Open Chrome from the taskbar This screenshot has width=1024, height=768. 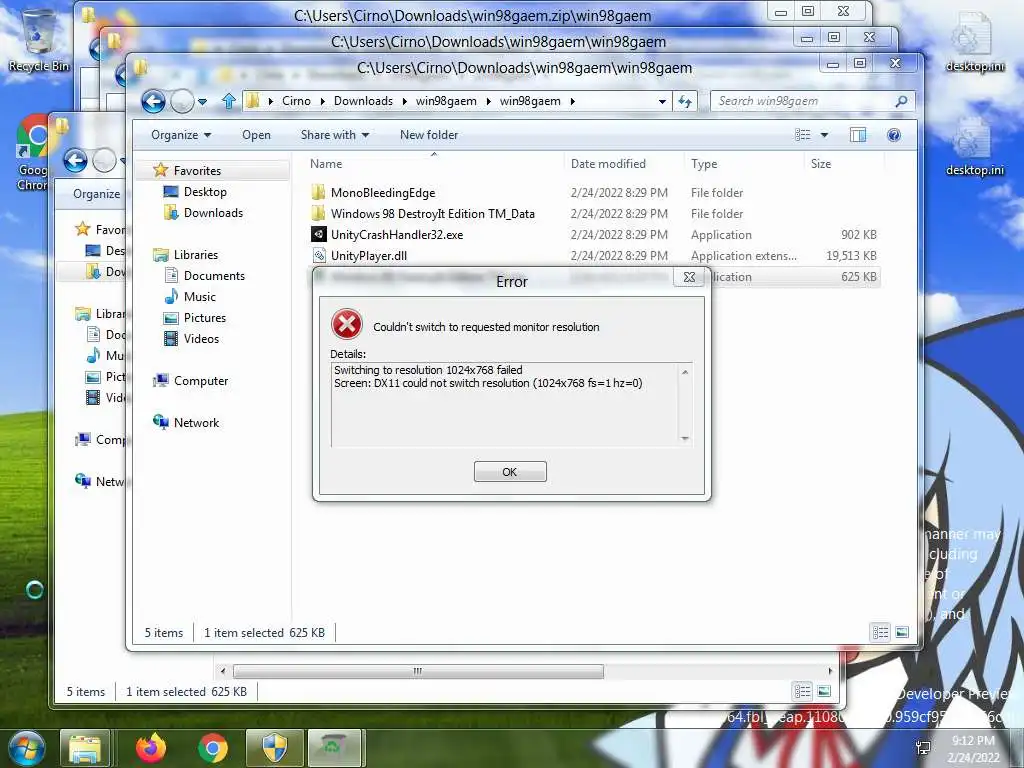point(213,748)
